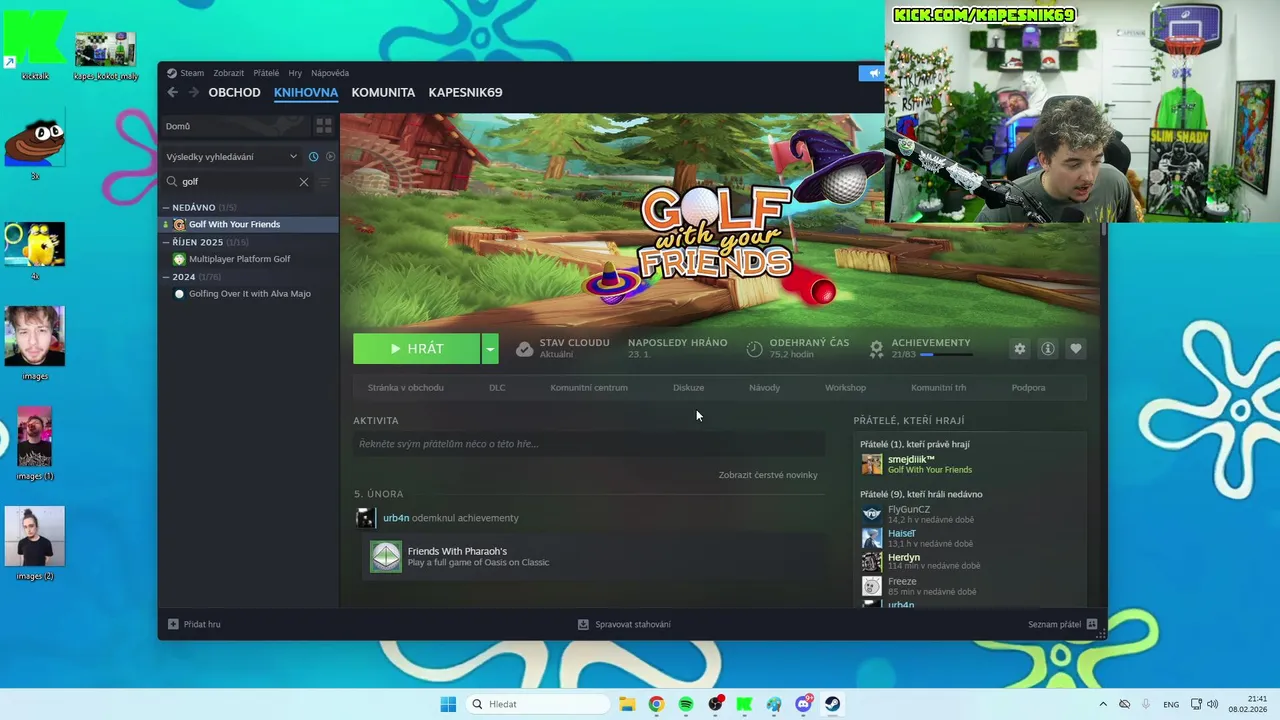This screenshot has width=1280, height=720.
Task: Open Komunitní centrum link
Action: point(589,388)
